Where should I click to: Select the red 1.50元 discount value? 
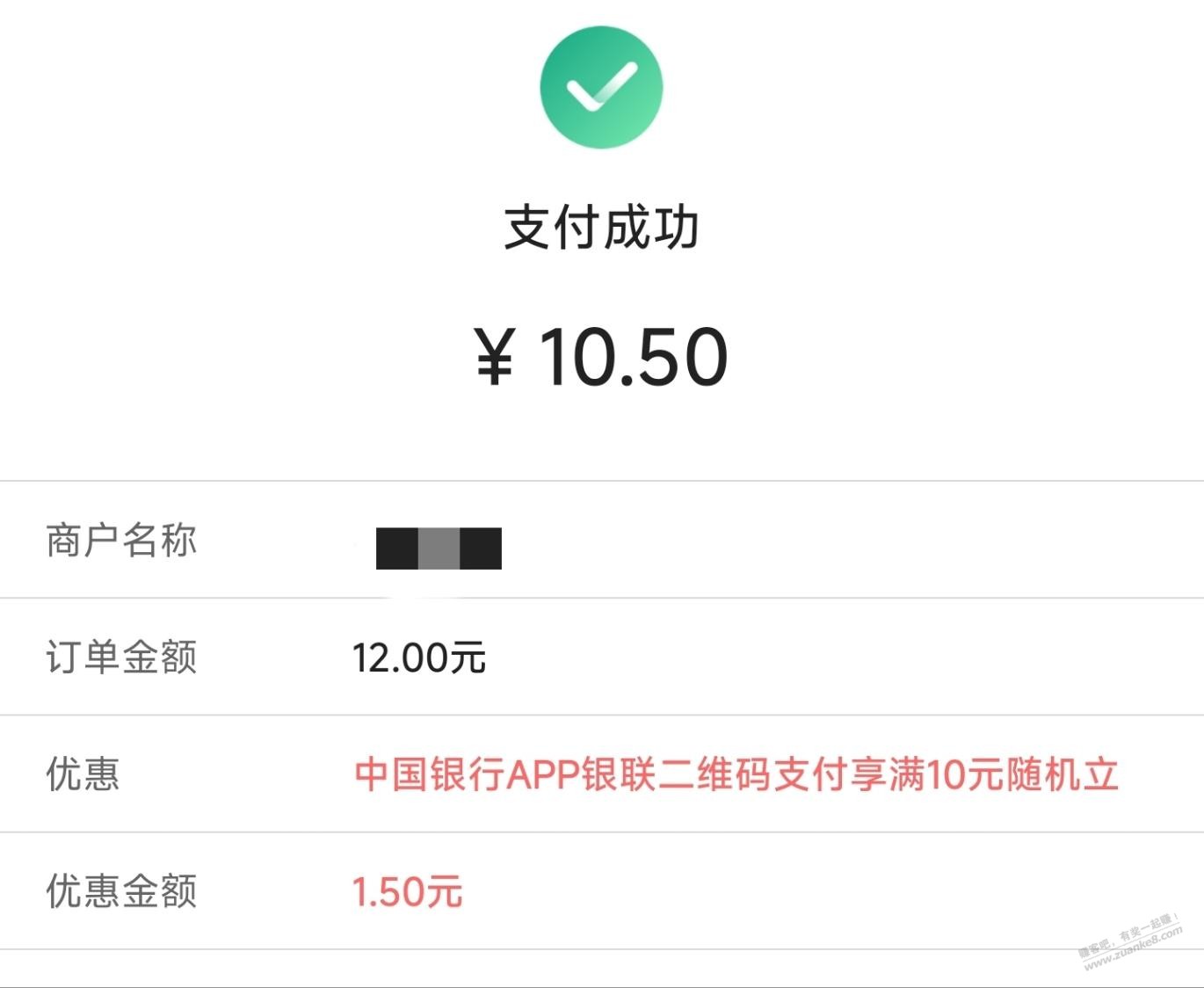coord(407,891)
